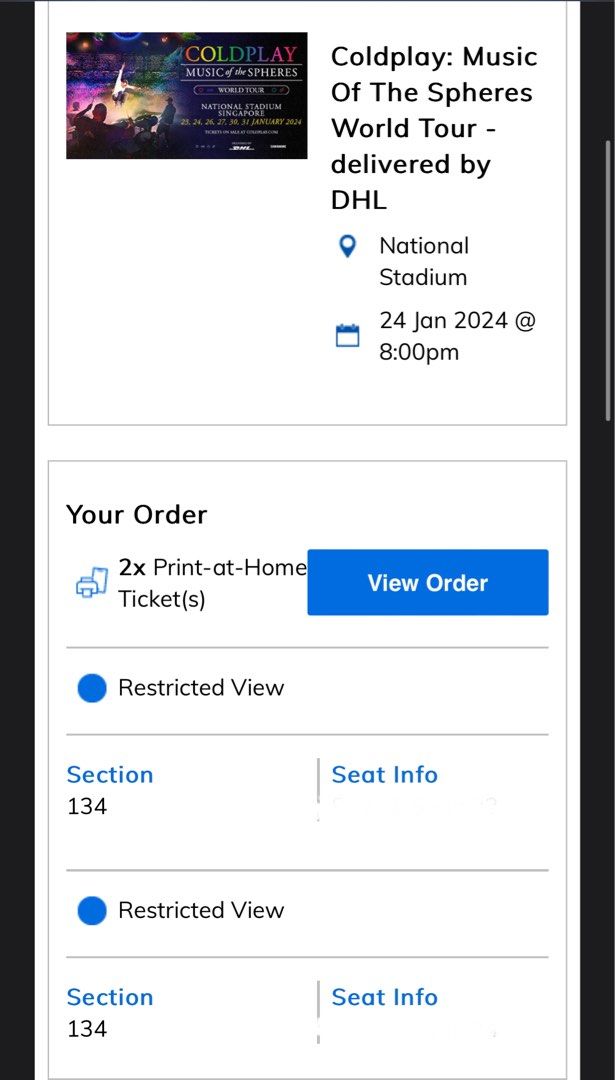Click the View Order button
Screen dimensions: 615x1080
(427, 582)
